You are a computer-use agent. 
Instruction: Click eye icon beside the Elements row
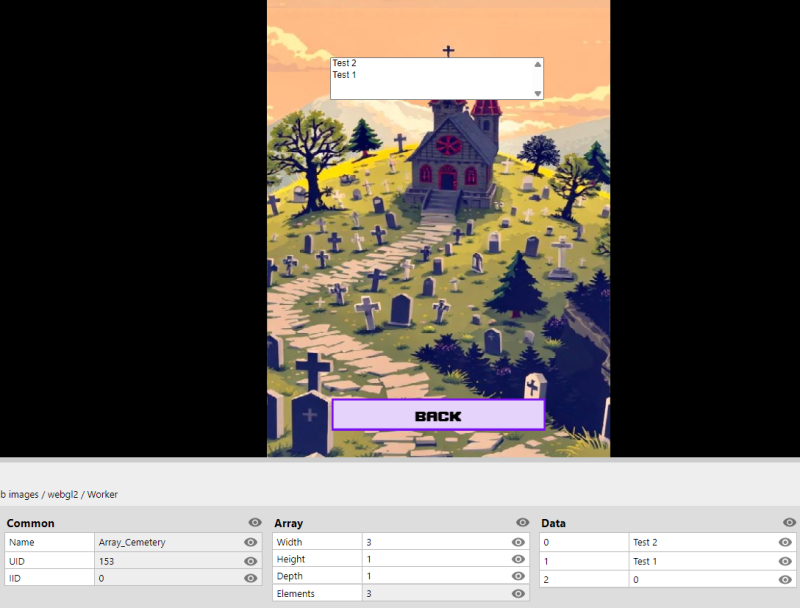tap(518, 594)
